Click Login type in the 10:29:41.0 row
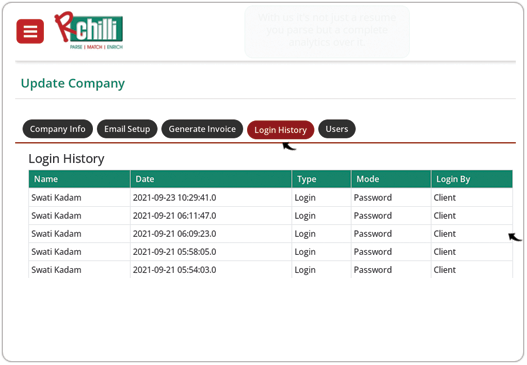 click(x=305, y=198)
